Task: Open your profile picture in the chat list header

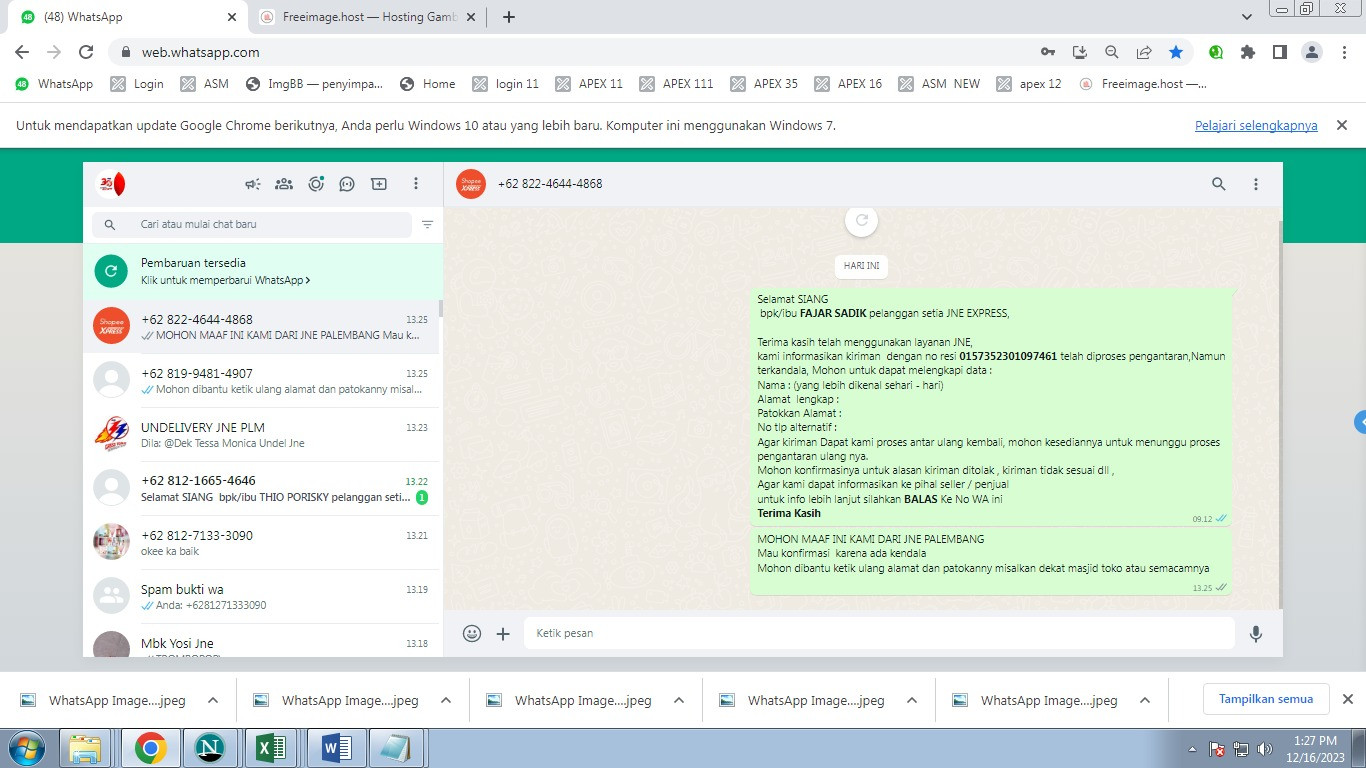Action: click(x=110, y=184)
